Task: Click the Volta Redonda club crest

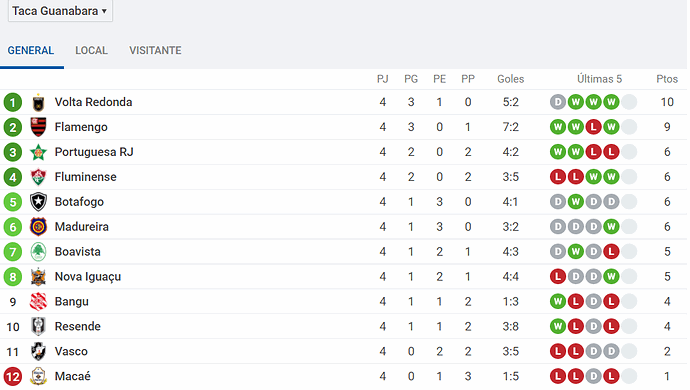Action: (38, 102)
